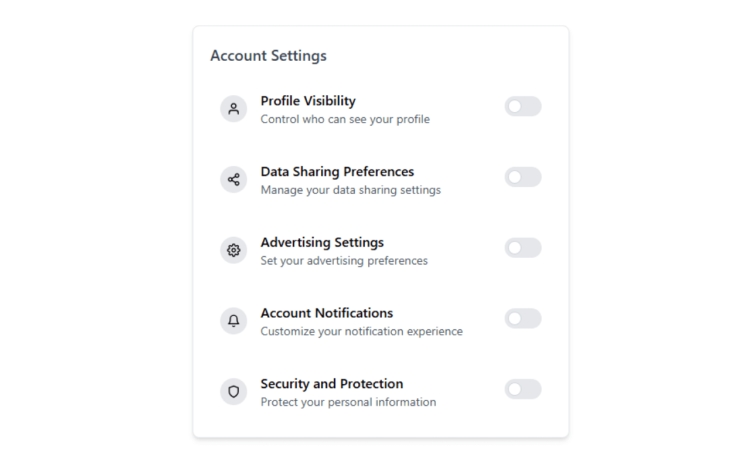Click the Advertising Settings gear icon
750x469 pixels.
[233, 250]
